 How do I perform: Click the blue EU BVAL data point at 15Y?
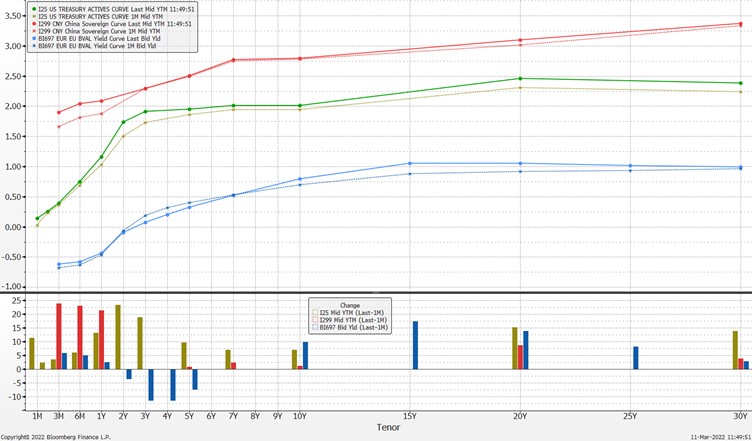(x=410, y=163)
